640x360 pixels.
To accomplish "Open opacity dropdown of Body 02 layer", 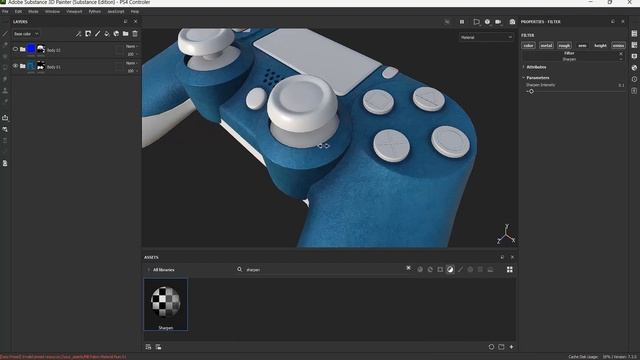I will [132, 54].
